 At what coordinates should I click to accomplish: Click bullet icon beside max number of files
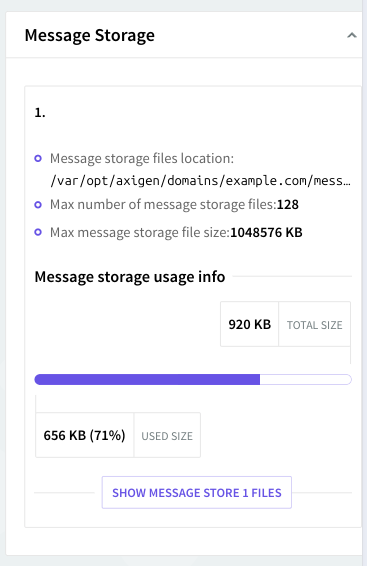tap(38, 205)
